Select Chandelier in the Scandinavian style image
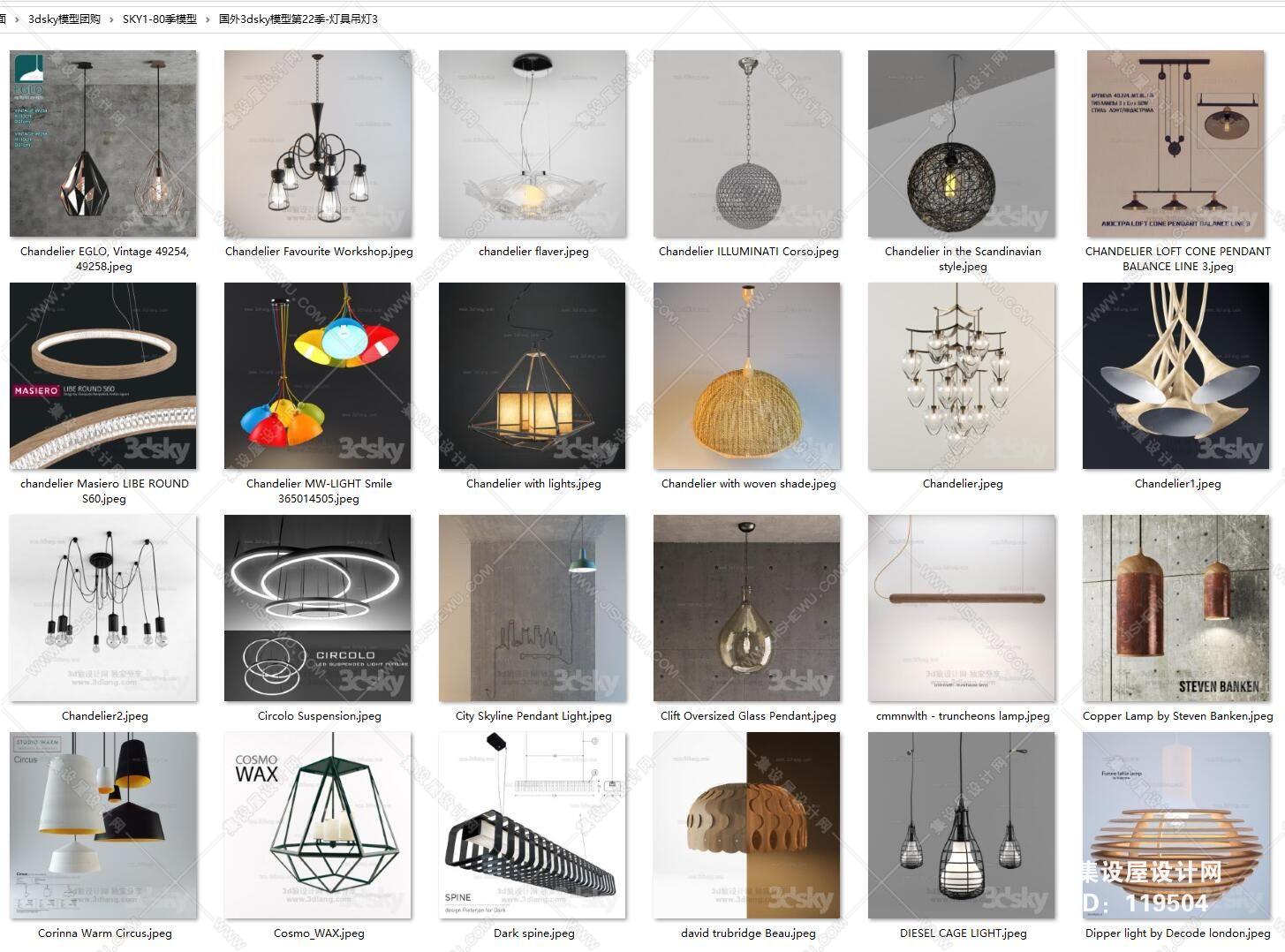The width and height of the screenshot is (1285, 952). 962,144
